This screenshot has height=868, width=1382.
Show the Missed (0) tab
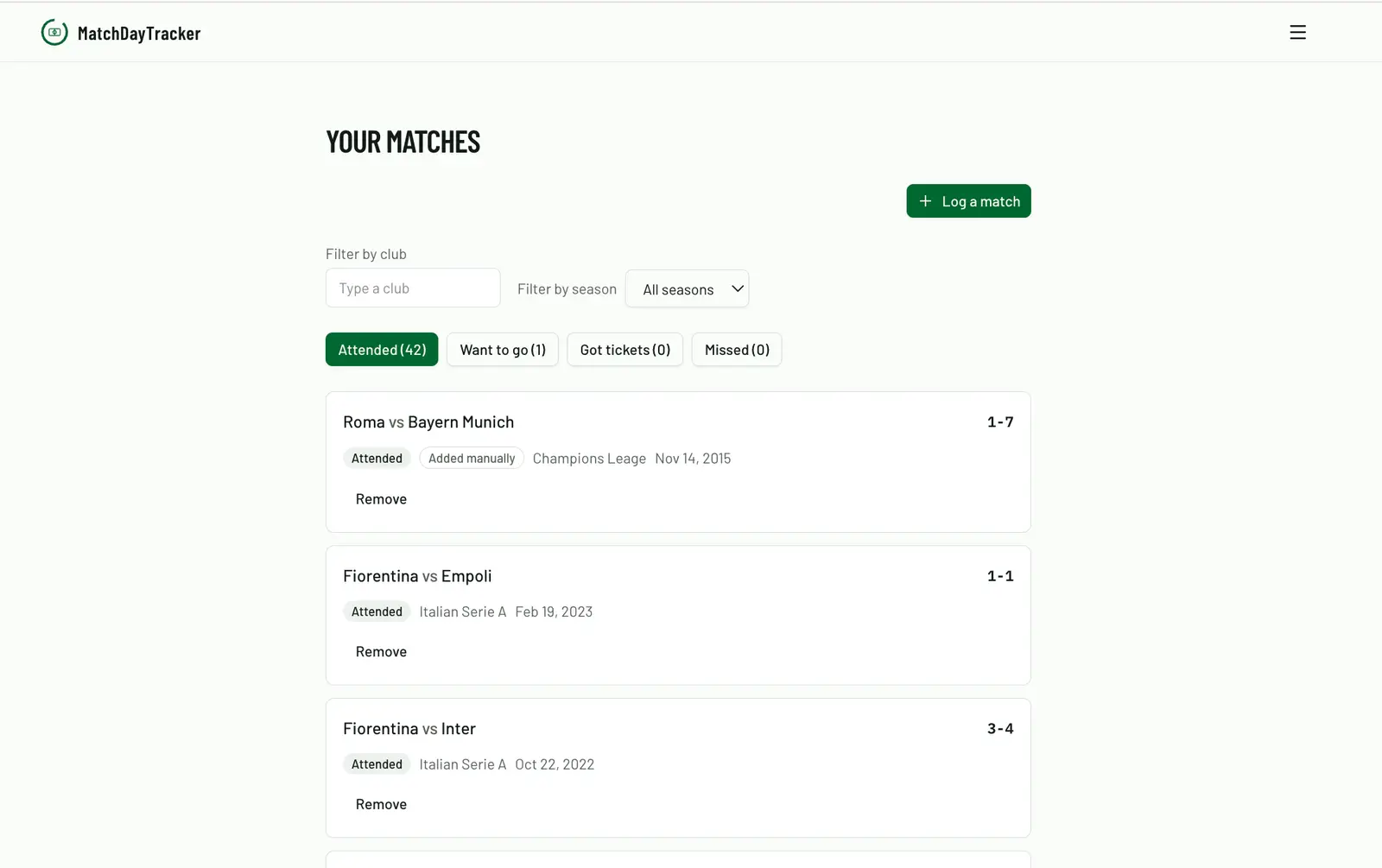coord(737,350)
